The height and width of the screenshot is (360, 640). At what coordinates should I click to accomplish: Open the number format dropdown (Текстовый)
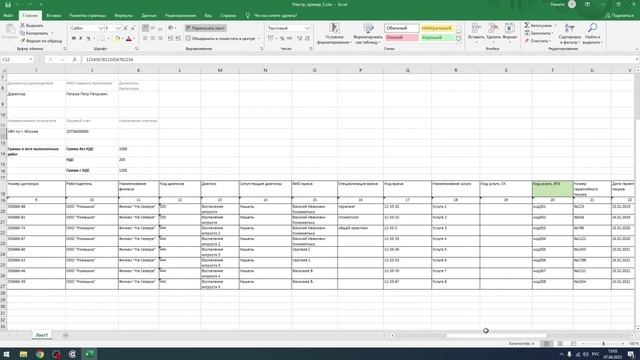307,28
